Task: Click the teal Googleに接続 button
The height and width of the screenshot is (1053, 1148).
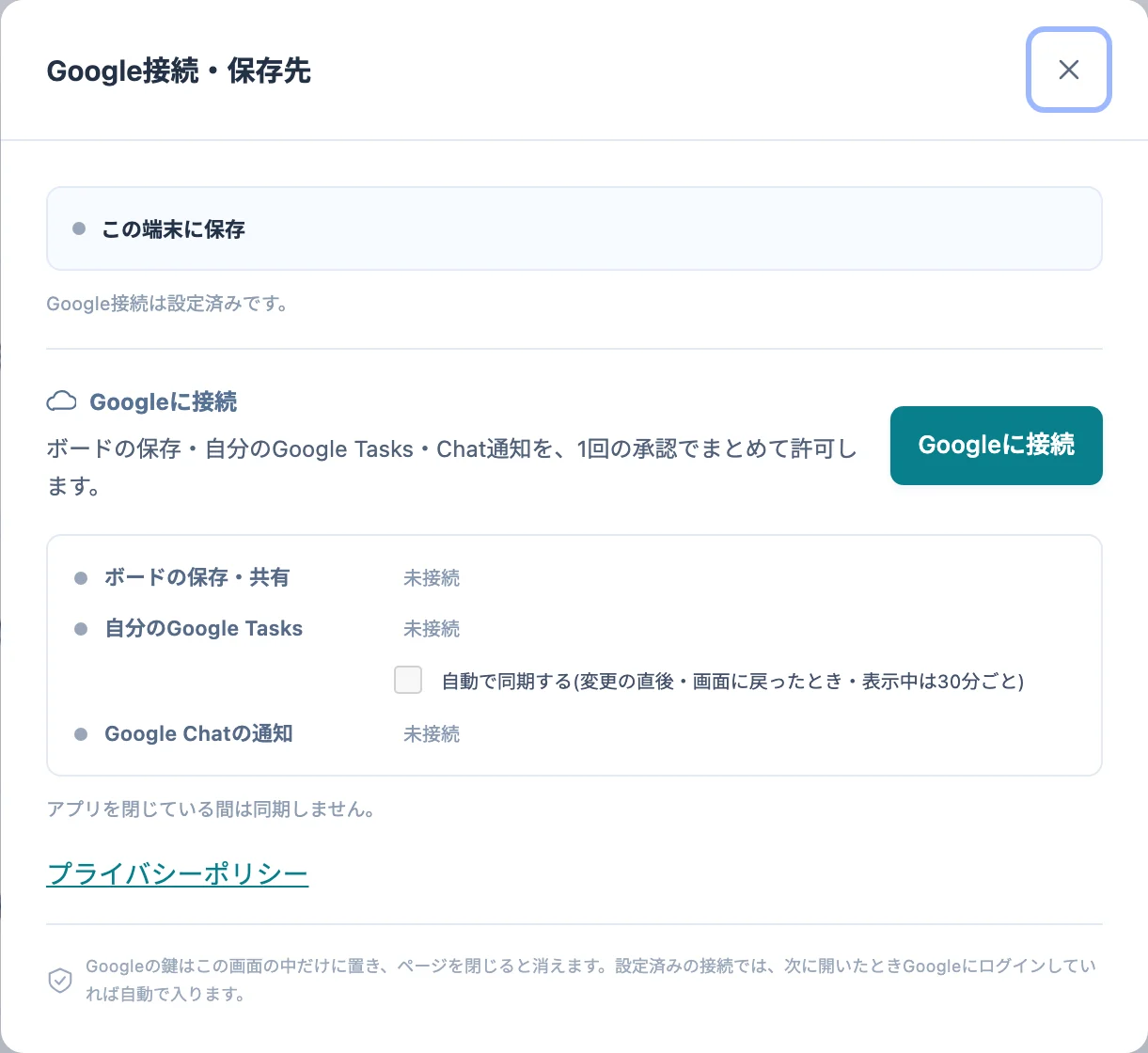Action: (x=996, y=446)
